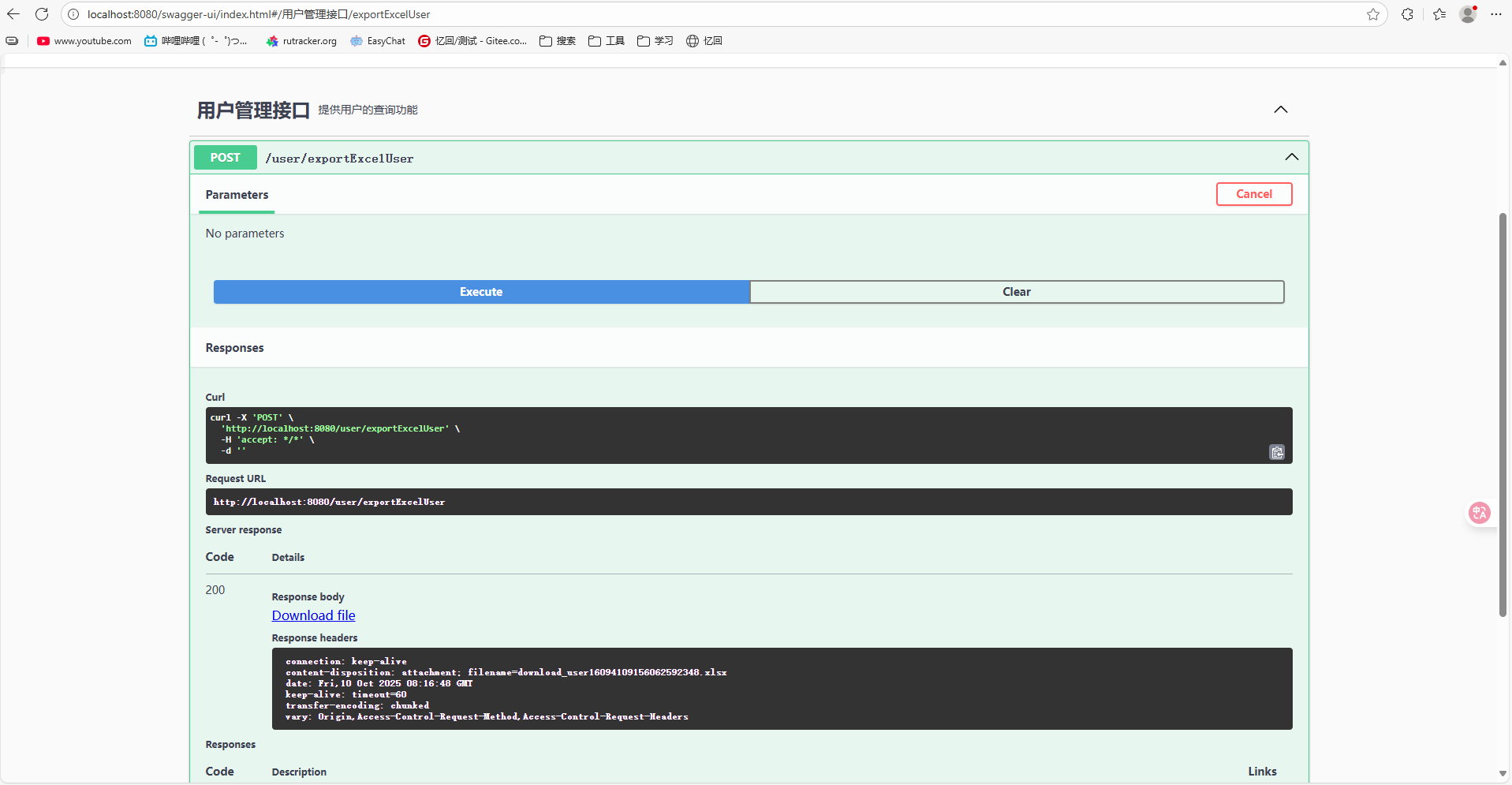Click the pink translate floating icon
1512x785 pixels.
(1479, 513)
